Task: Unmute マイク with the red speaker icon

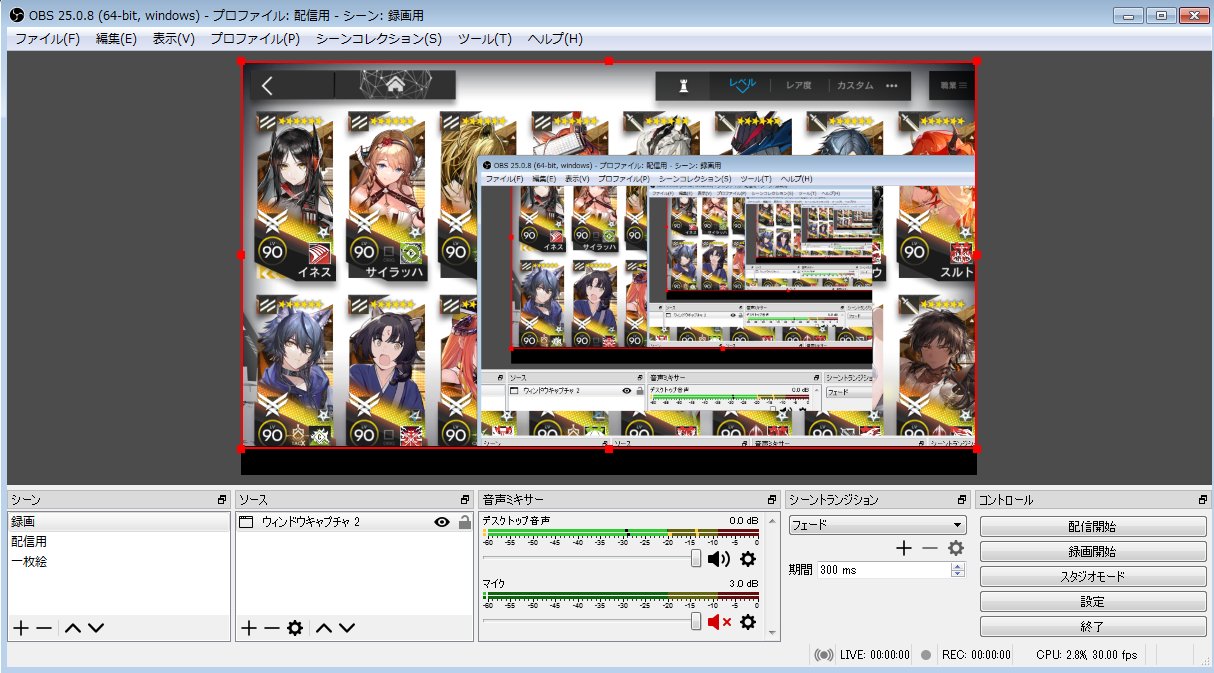Action: 719,622
